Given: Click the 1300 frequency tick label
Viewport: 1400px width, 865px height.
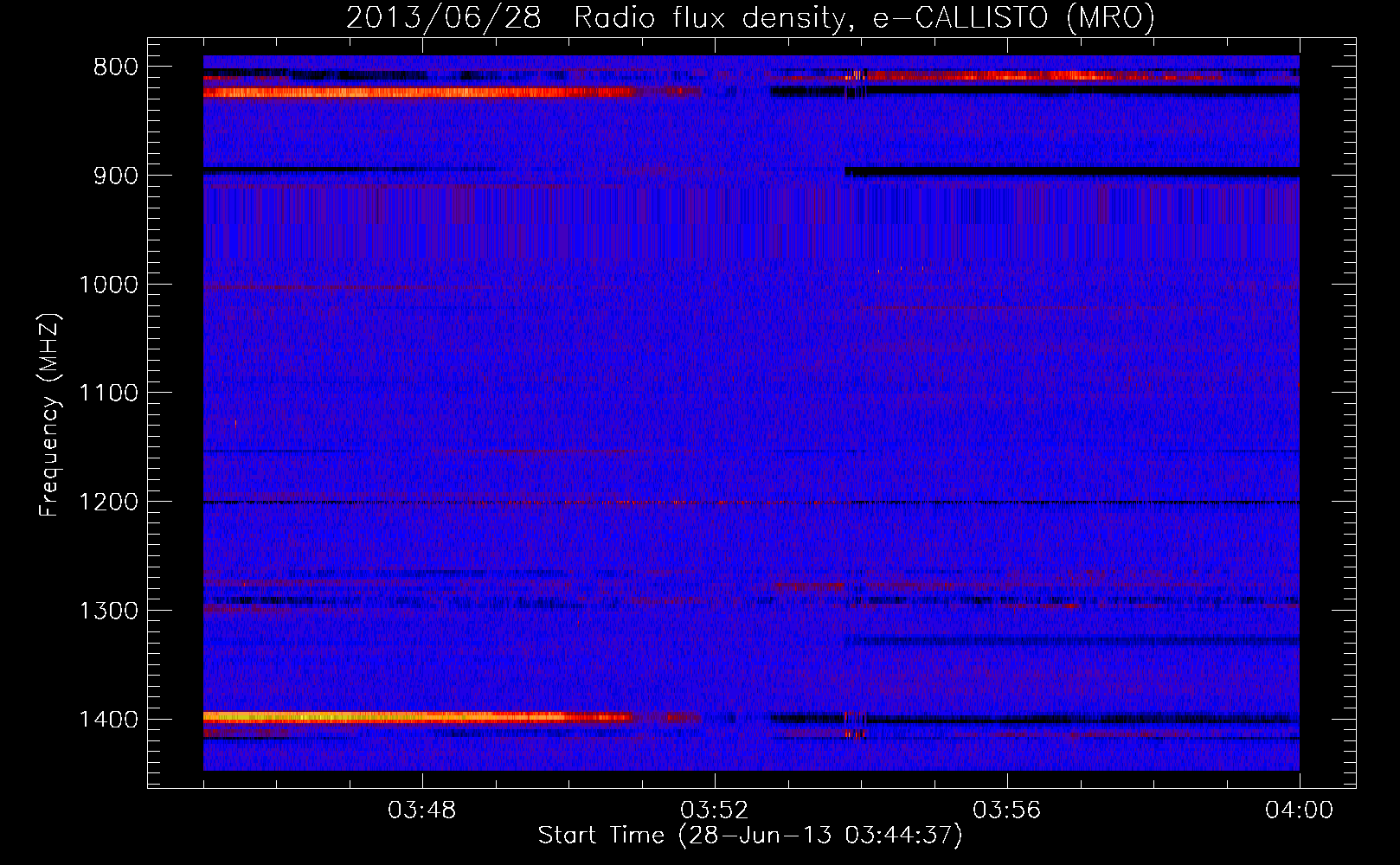Looking at the screenshot, I should click(109, 611).
